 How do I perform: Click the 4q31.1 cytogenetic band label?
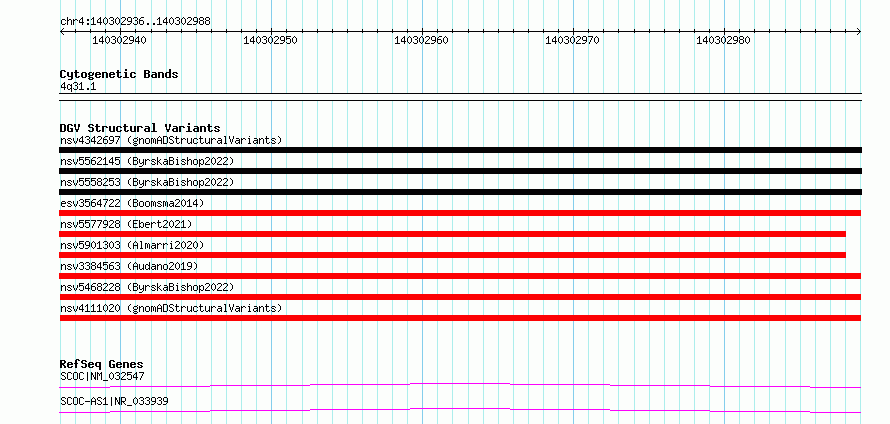coord(79,86)
